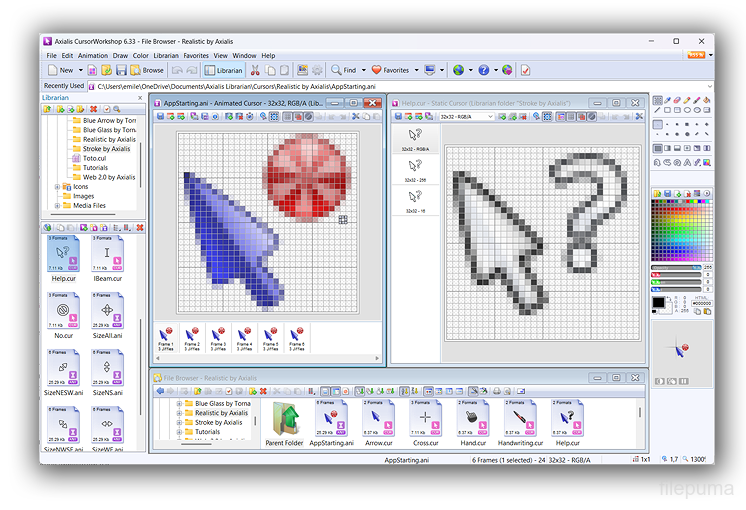The image size is (746, 510).
Task: Open the Librarian menu
Action: coord(166,55)
